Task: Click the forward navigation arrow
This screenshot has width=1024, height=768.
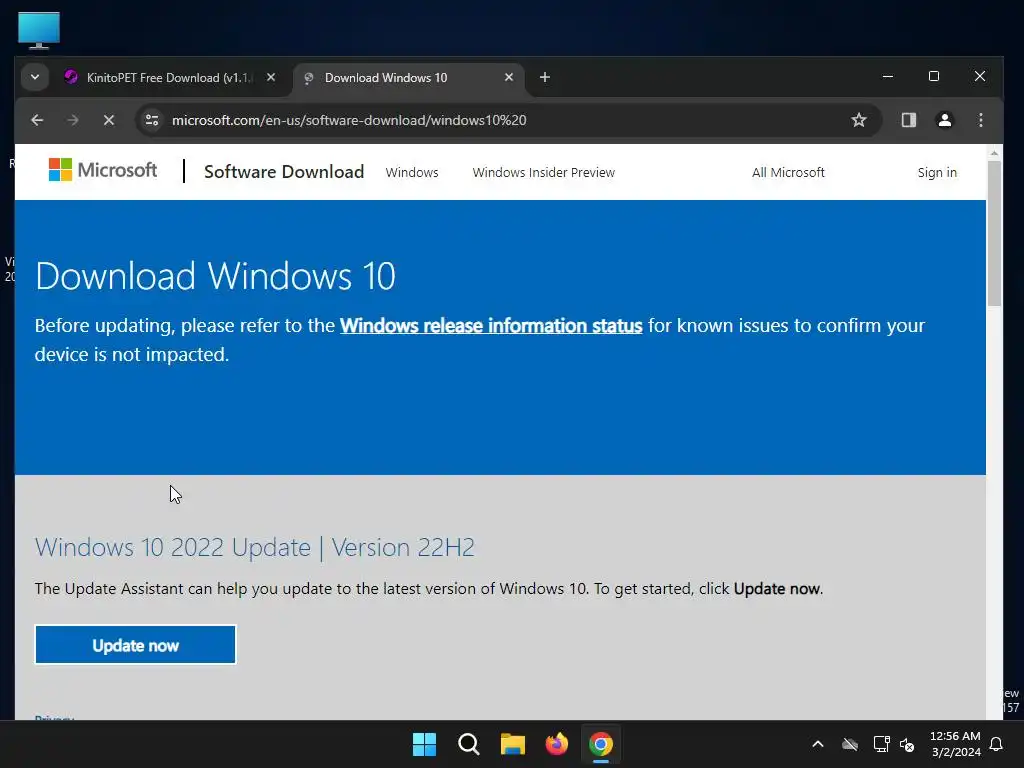Action: point(73,120)
